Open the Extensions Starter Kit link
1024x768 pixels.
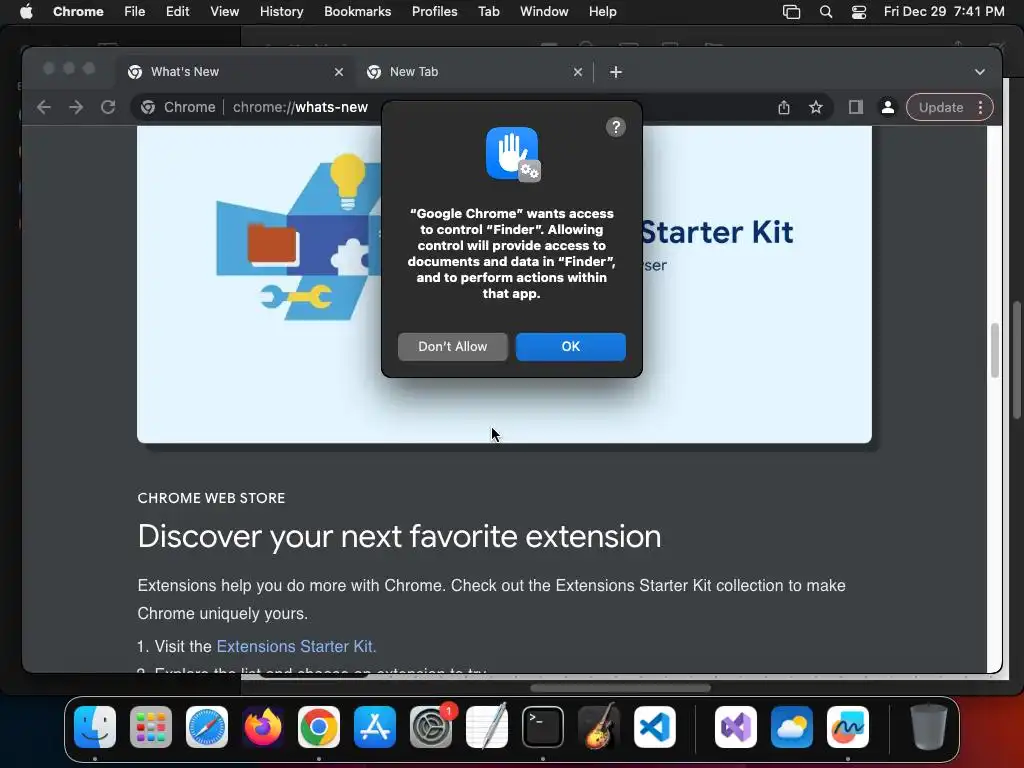pos(296,646)
